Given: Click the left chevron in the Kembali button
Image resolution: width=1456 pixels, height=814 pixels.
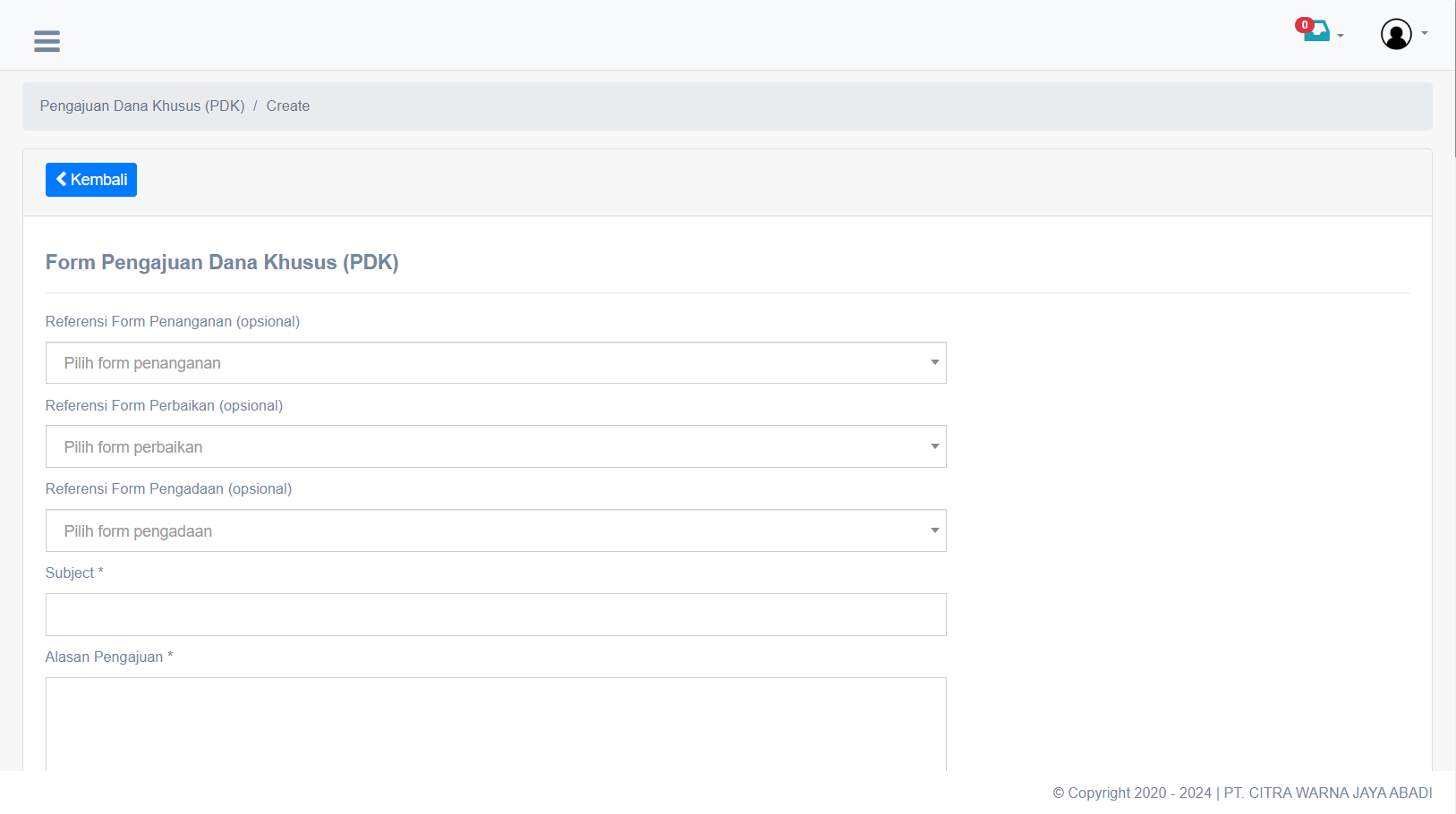Looking at the screenshot, I should pyautogui.click(x=62, y=180).
